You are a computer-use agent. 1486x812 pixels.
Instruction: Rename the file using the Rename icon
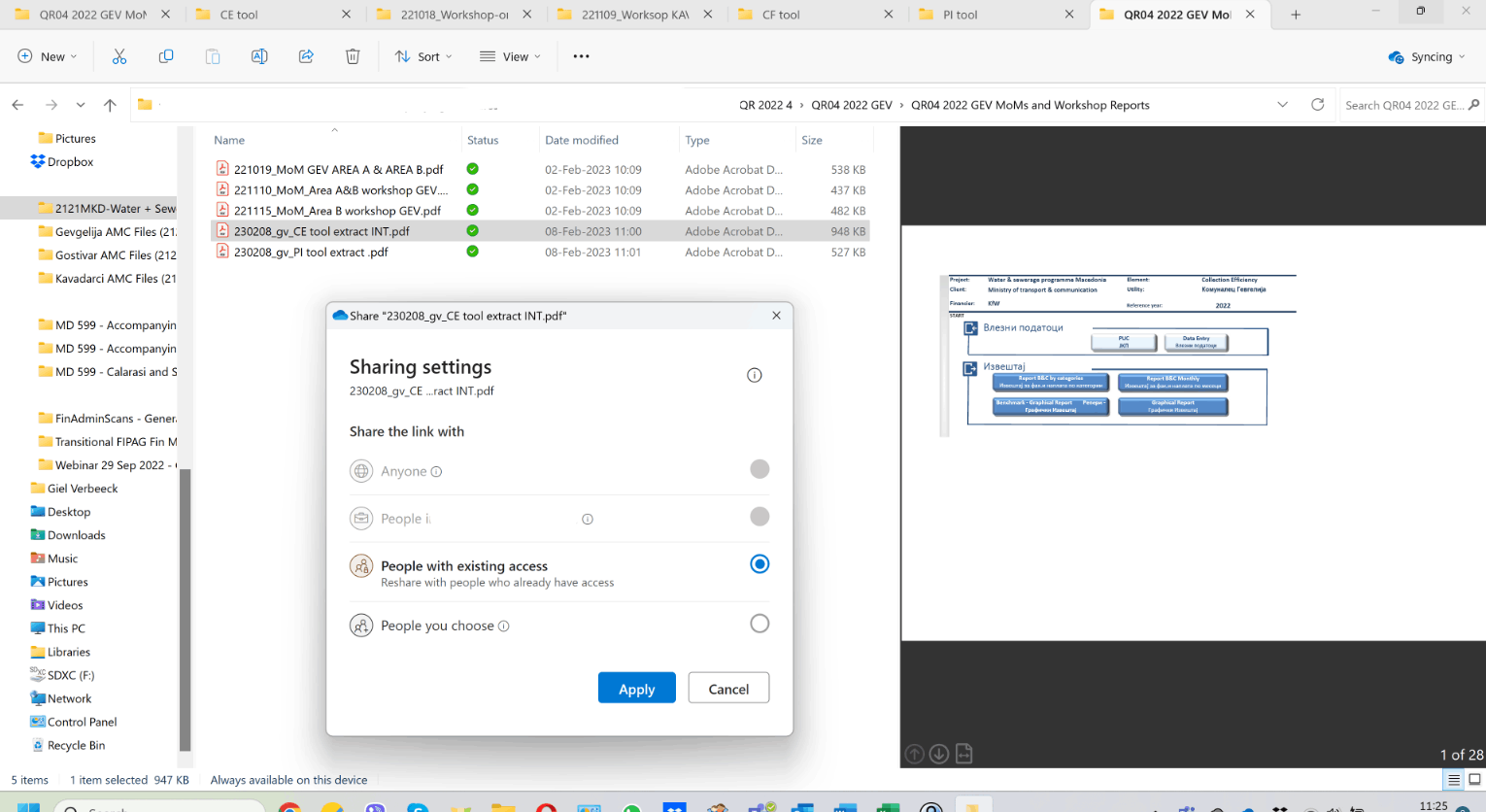coord(259,56)
